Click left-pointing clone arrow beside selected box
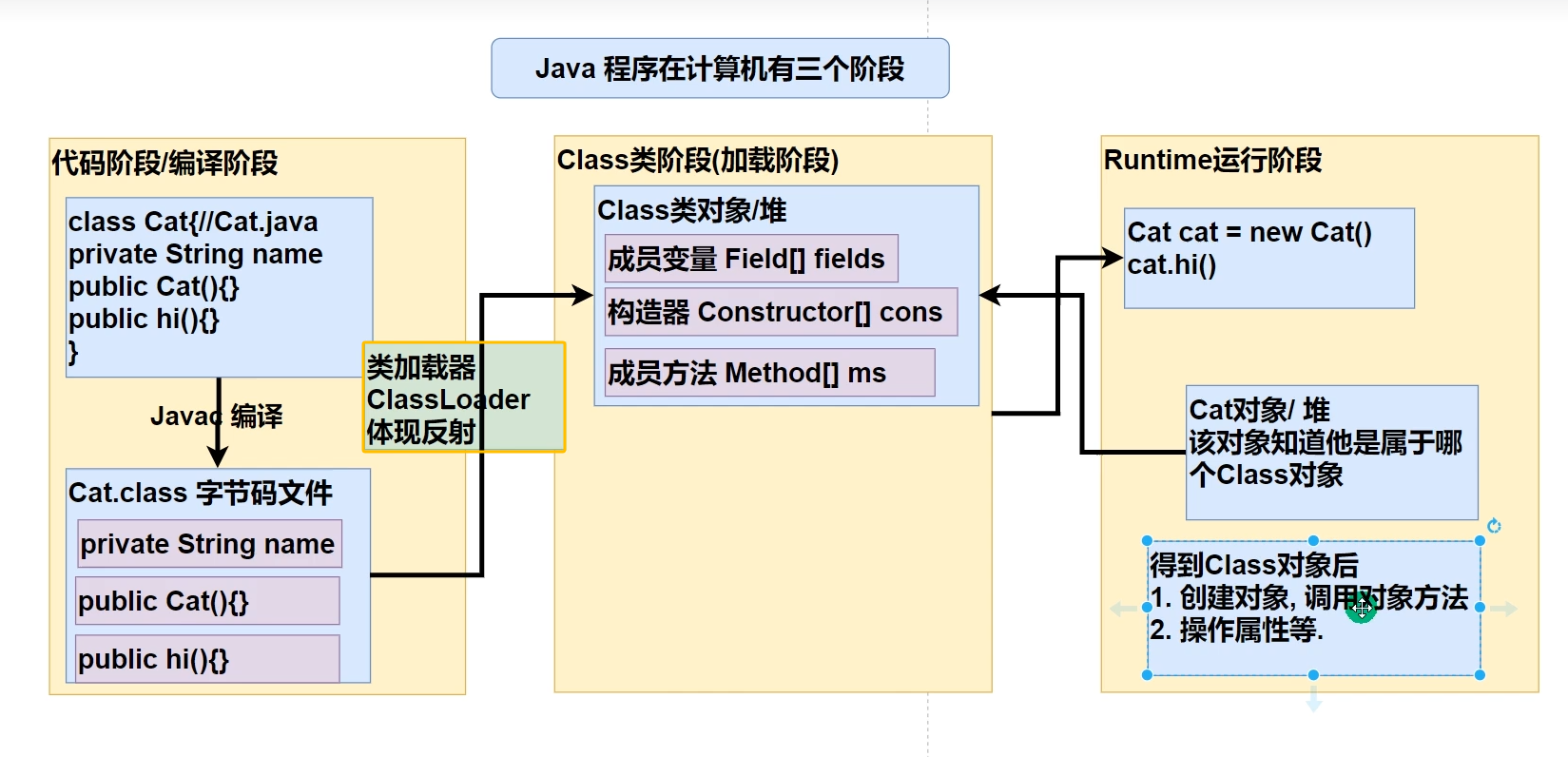The image size is (1568, 757). point(1124,609)
